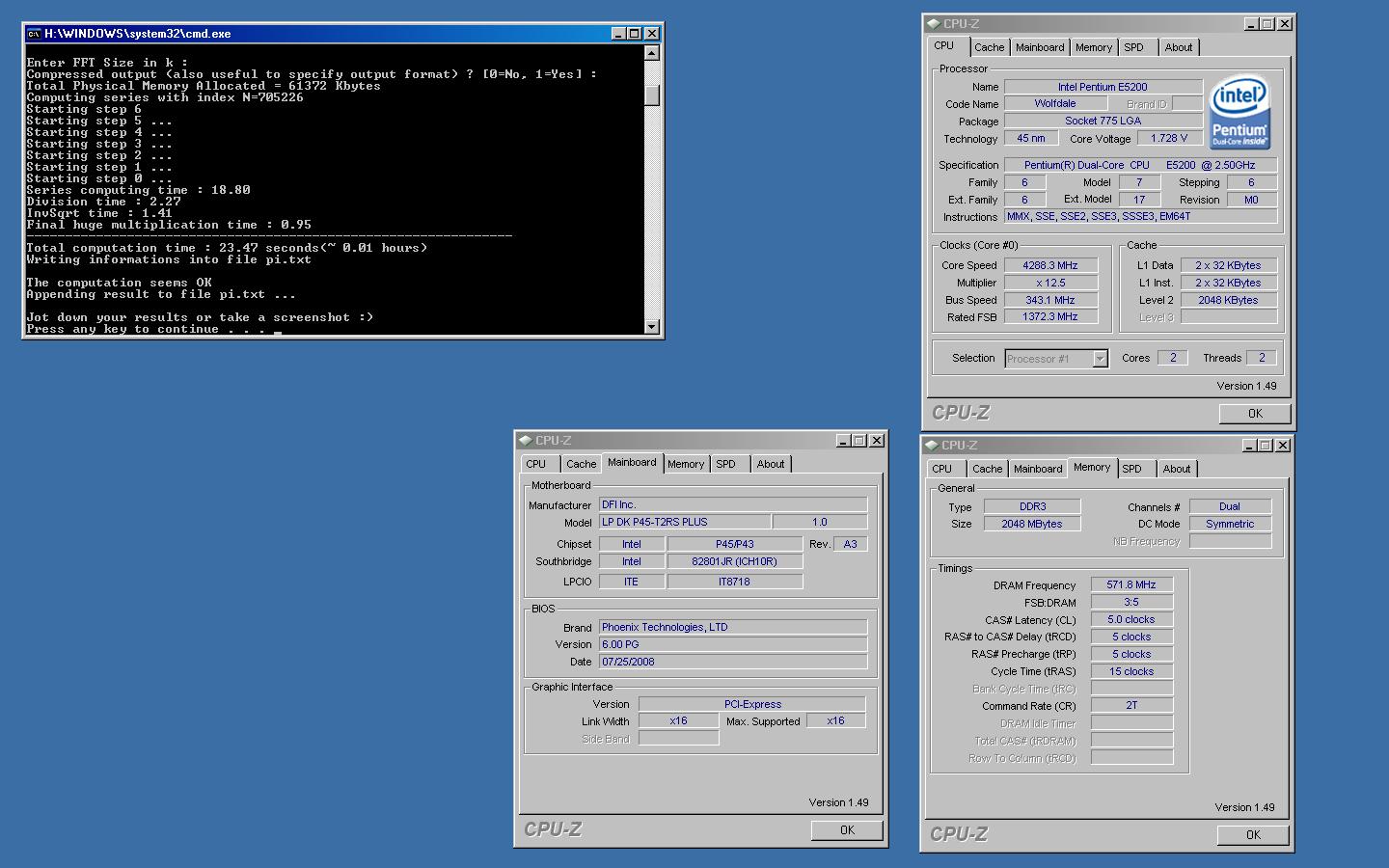This screenshot has height=868, width=1389.
Task: Click the 1372.3 MHz rated FSB value
Action: (1050, 317)
